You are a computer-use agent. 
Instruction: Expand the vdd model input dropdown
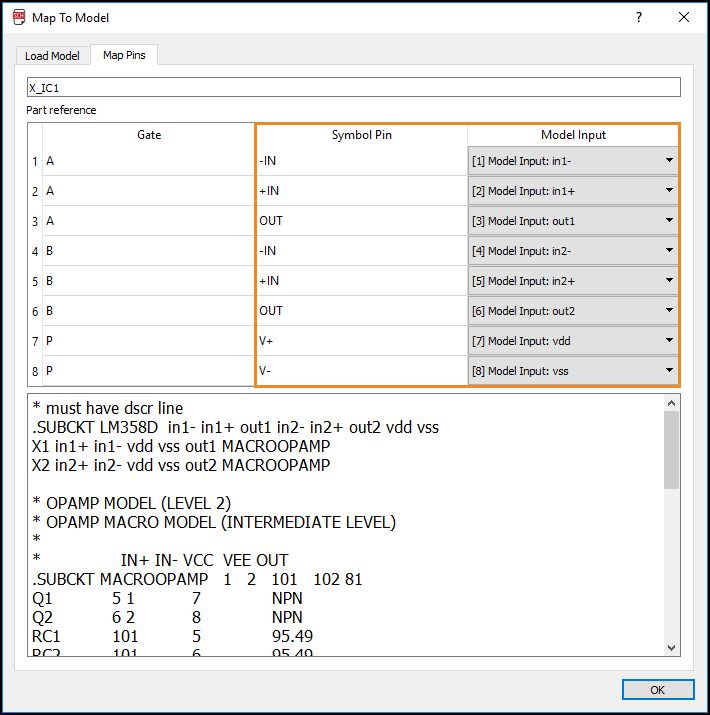coord(573,341)
